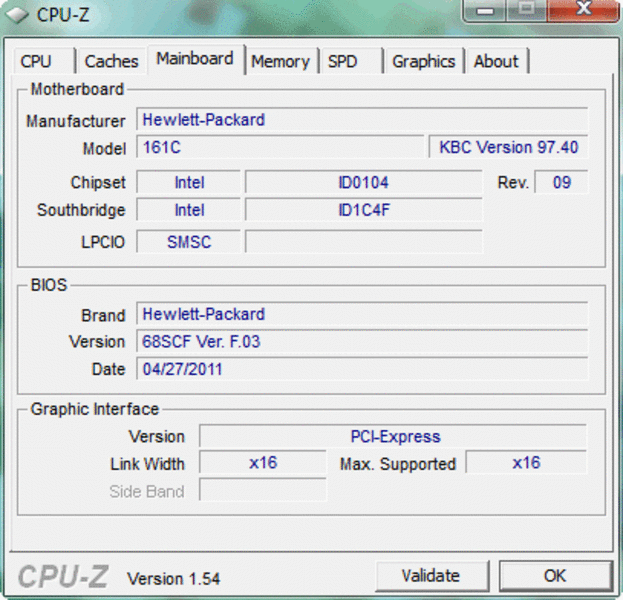Click the Hewlett-Packard motherboard manufacturer field
Image resolution: width=623 pixels, height=600 pixels.
[x=361, y=120]
